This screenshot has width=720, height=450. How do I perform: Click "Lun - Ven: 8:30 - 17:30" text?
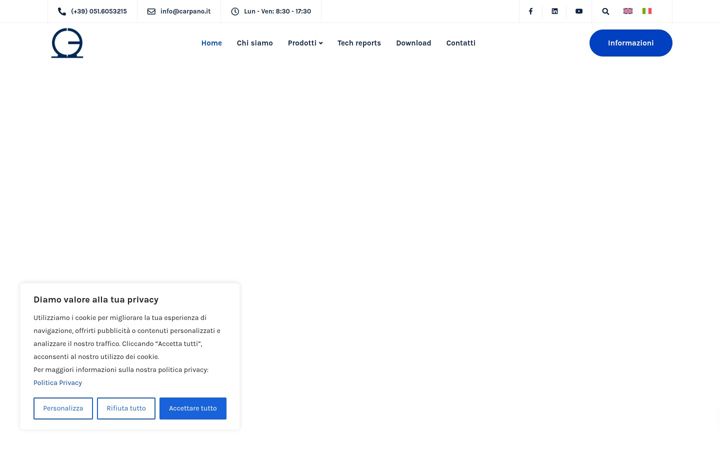277,11
